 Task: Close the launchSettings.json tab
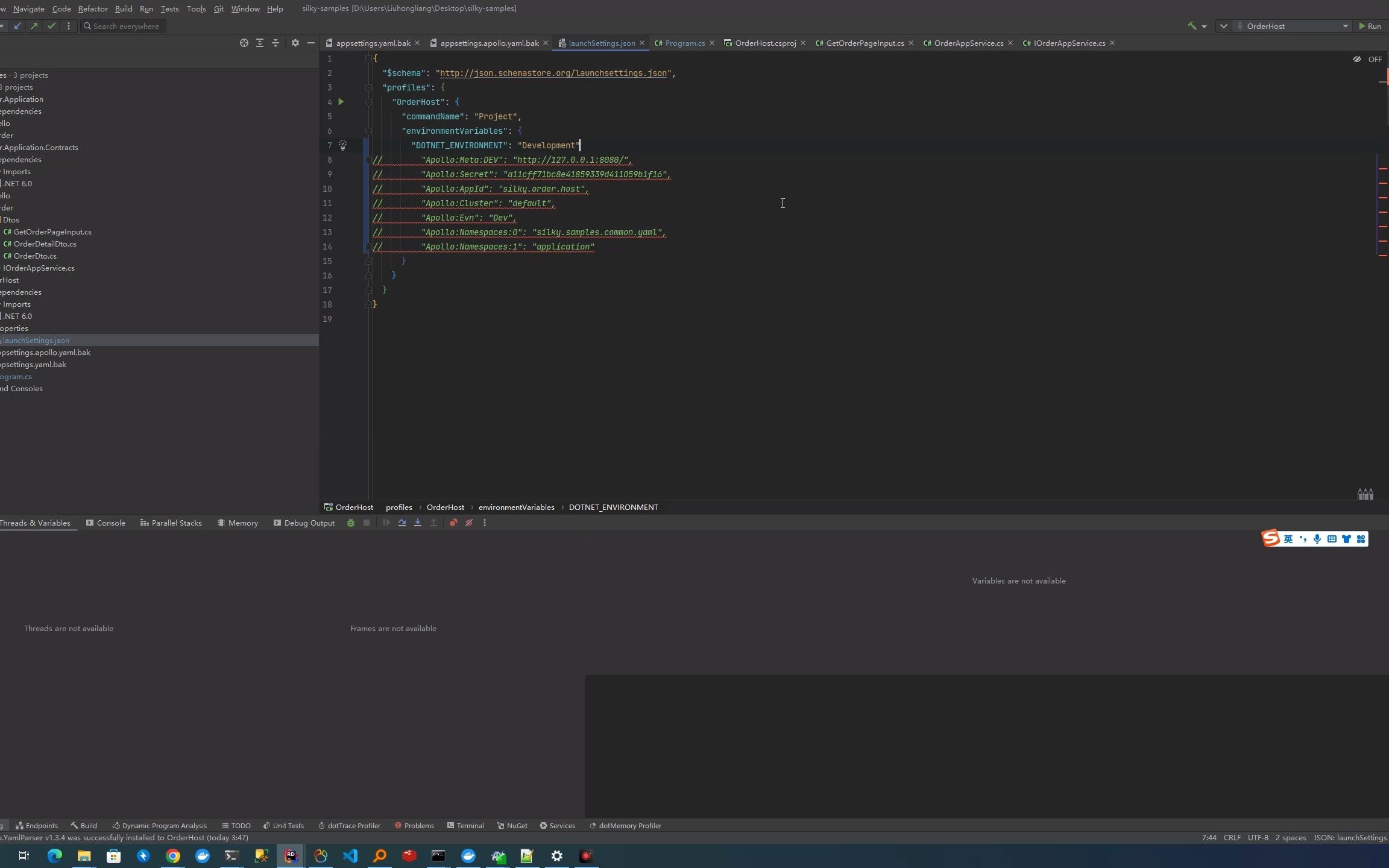[642, 43]
